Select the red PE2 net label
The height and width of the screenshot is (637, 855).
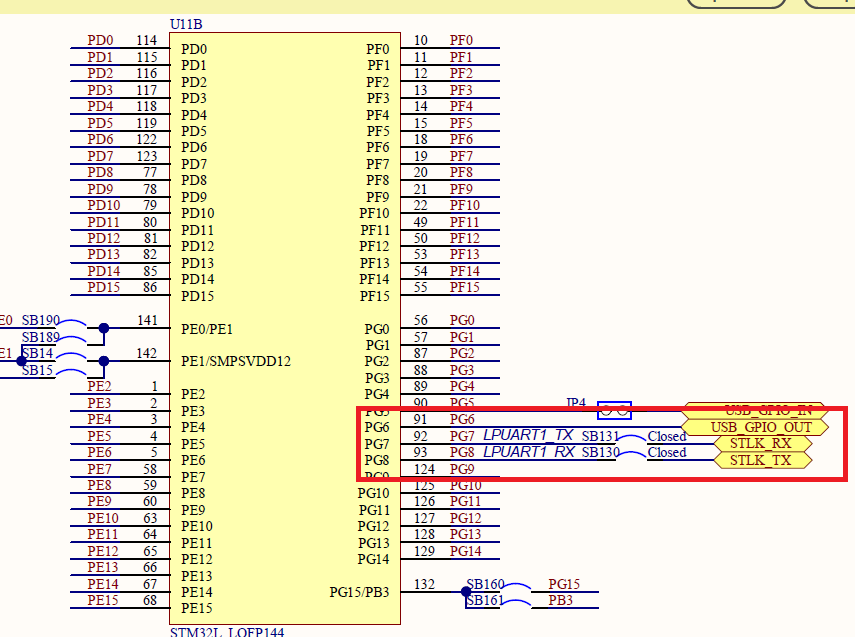(99, 386)
